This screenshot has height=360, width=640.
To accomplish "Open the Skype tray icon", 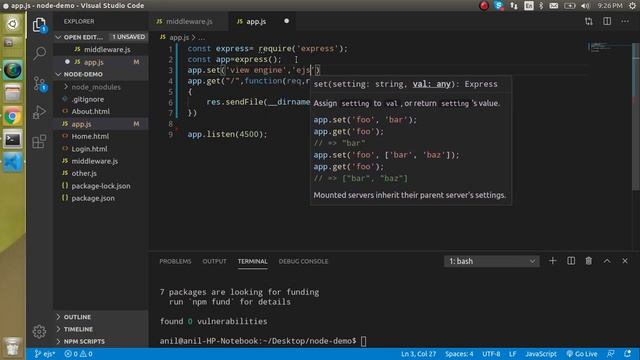I will tap(498, 6).
